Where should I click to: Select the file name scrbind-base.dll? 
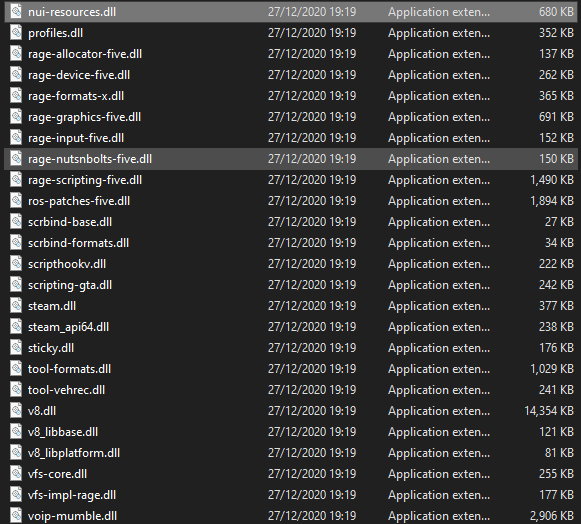click(70, 222)
